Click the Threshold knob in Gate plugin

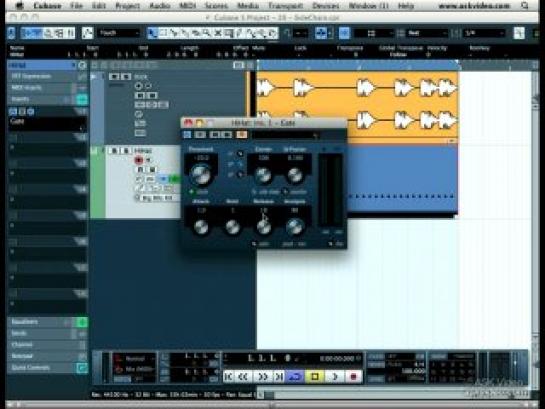coord(201,174)
